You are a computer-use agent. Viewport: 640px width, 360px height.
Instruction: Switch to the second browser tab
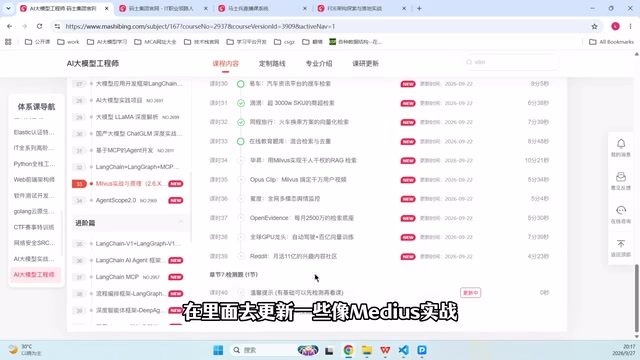point(163,8)
